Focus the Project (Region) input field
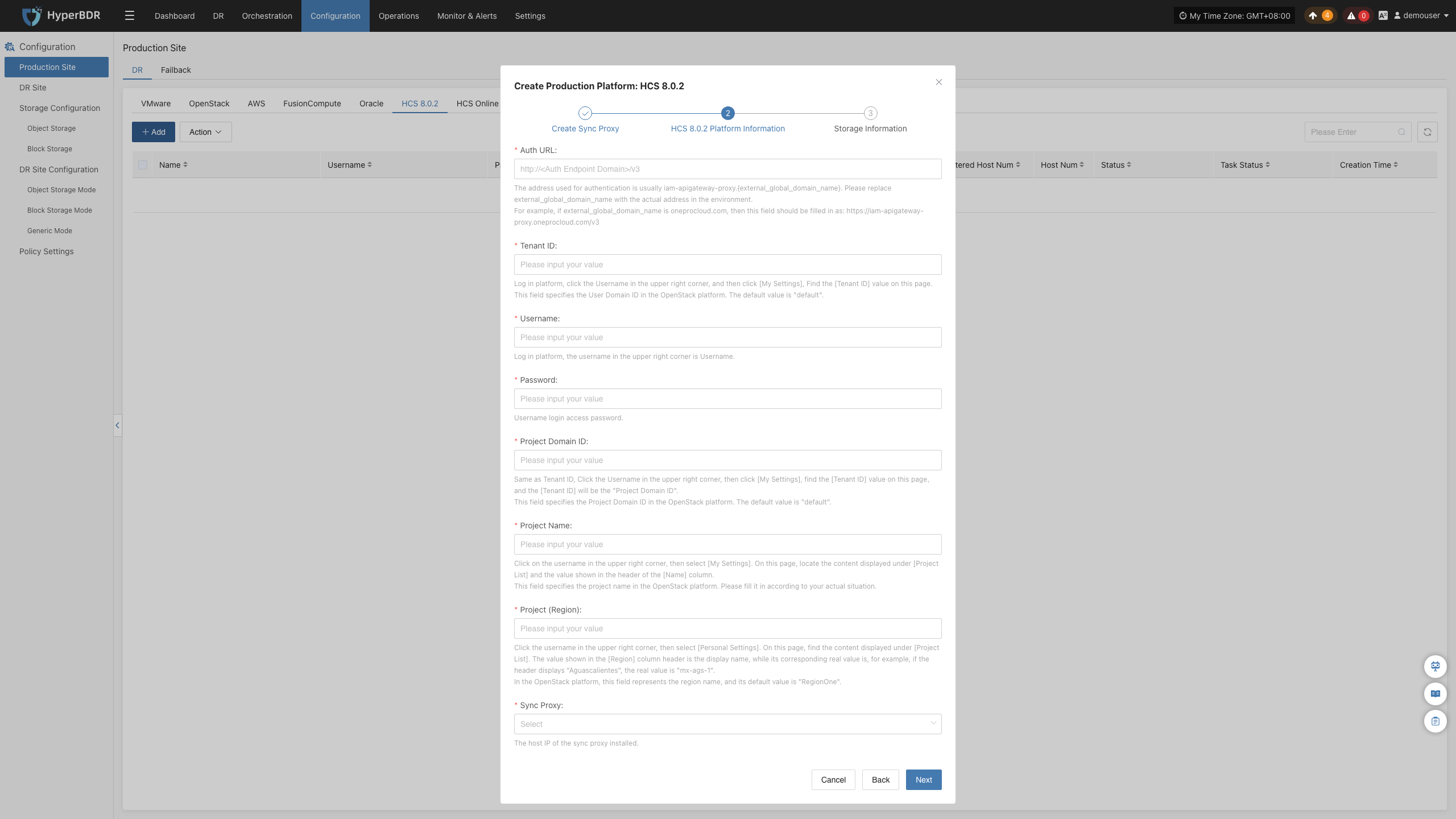The image size is (1456, 819). [728, 628]
